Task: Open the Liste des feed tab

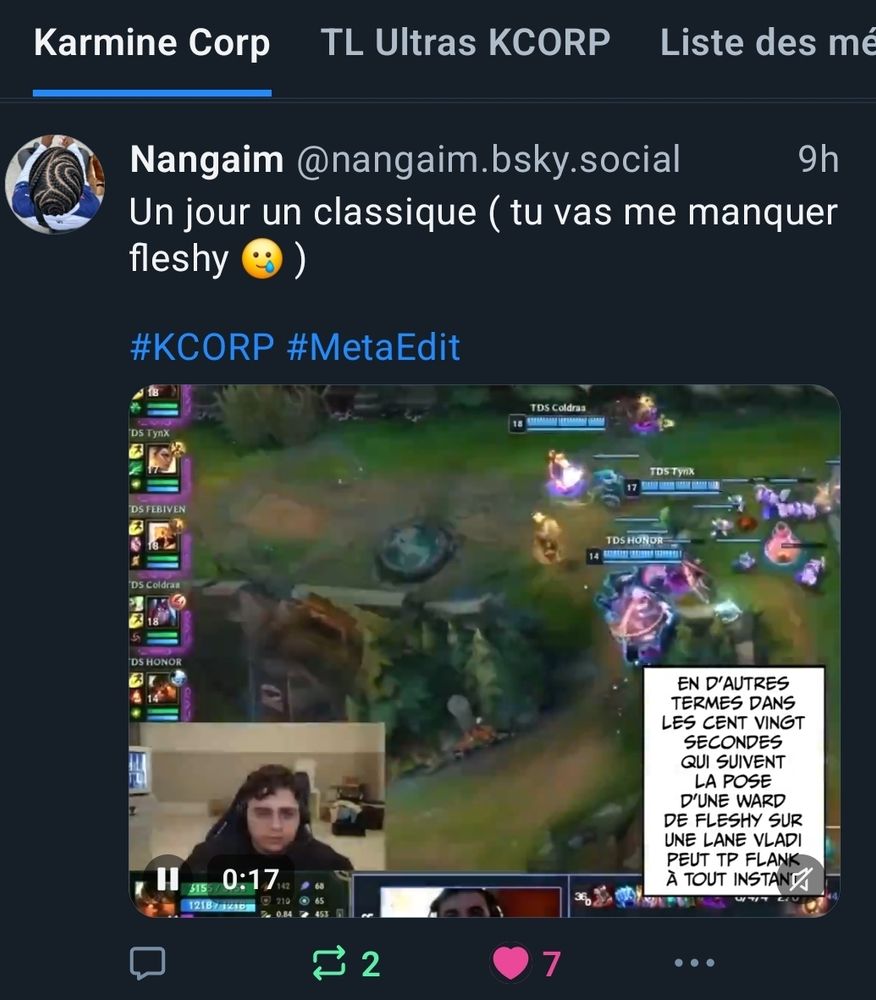Action: point(768,43)
